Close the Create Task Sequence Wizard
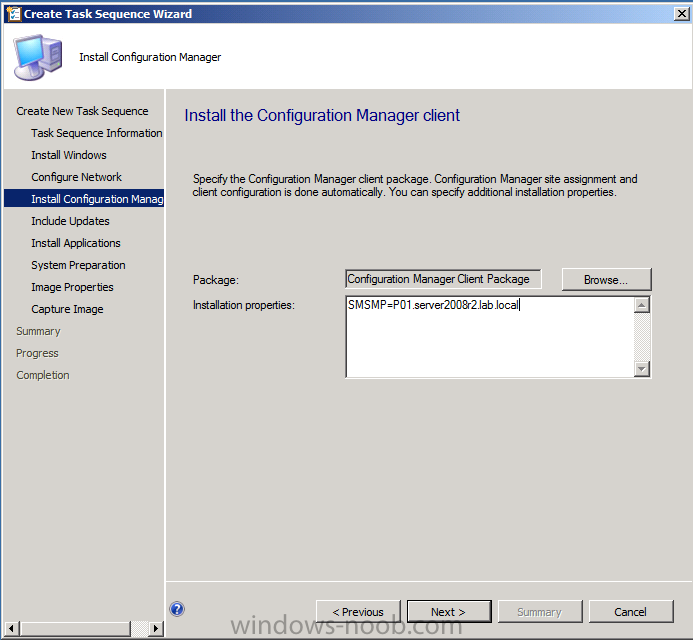The height and width of the screenshot is (640, 693). (x=682, y=14)
